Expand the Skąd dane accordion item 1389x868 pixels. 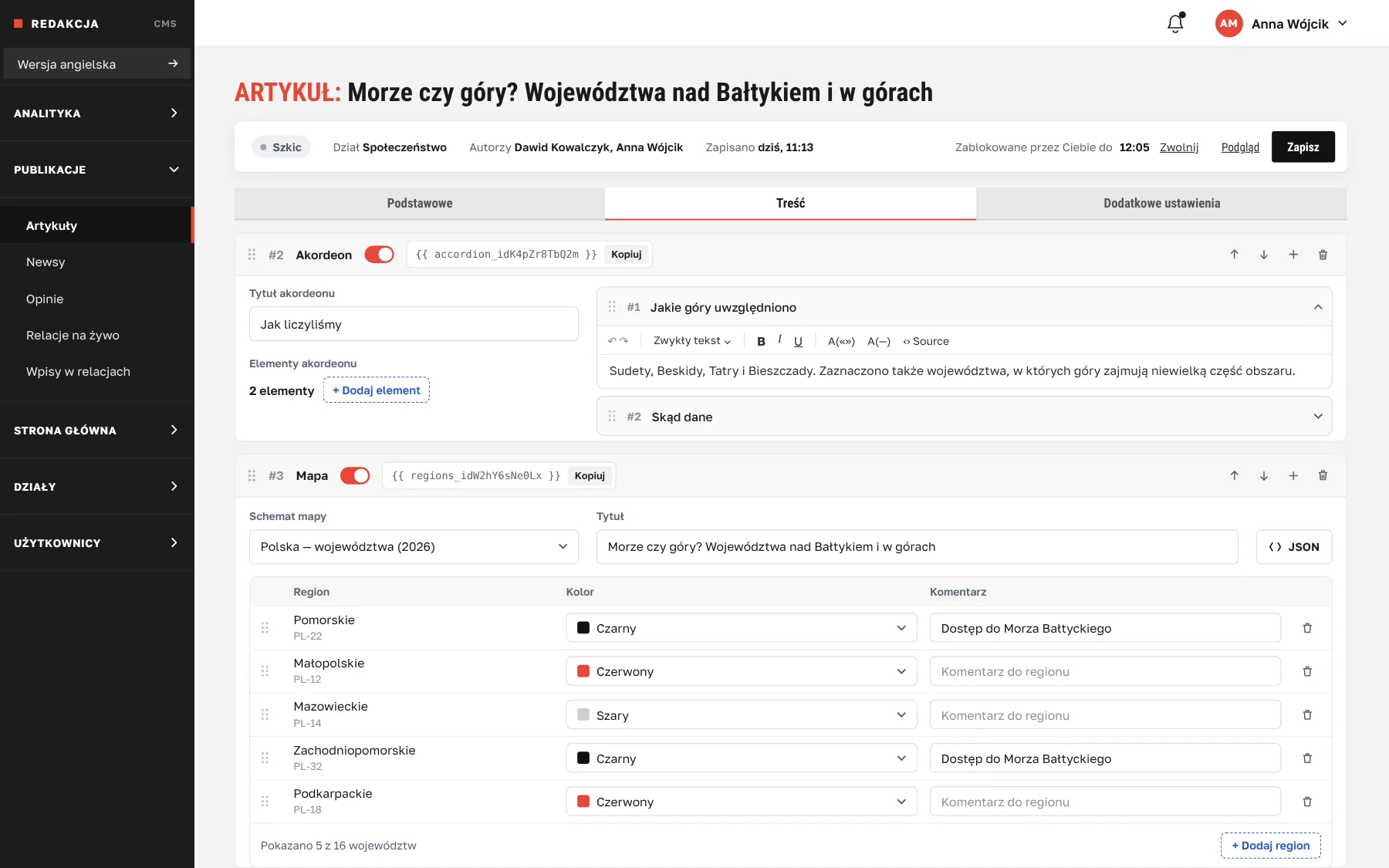(x=965, y=417)
